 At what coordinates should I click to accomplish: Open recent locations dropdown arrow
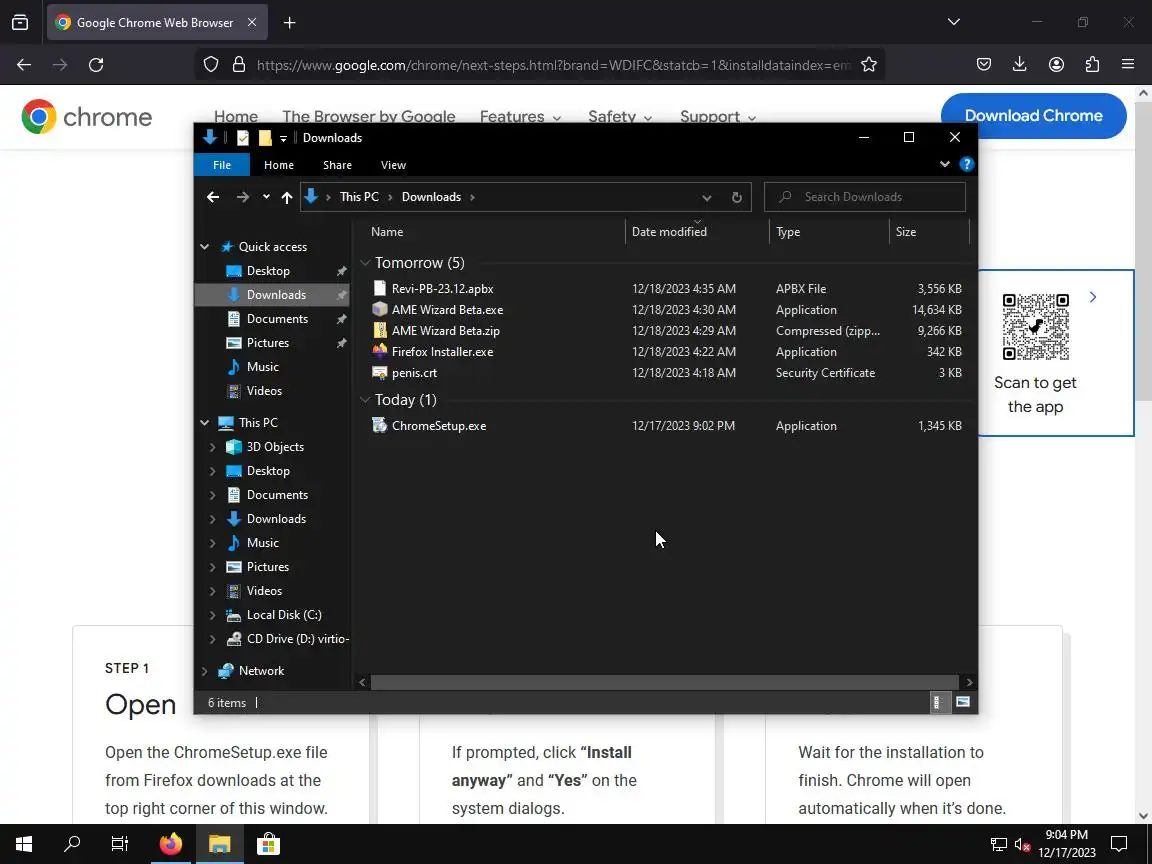[x=266, y=197]
